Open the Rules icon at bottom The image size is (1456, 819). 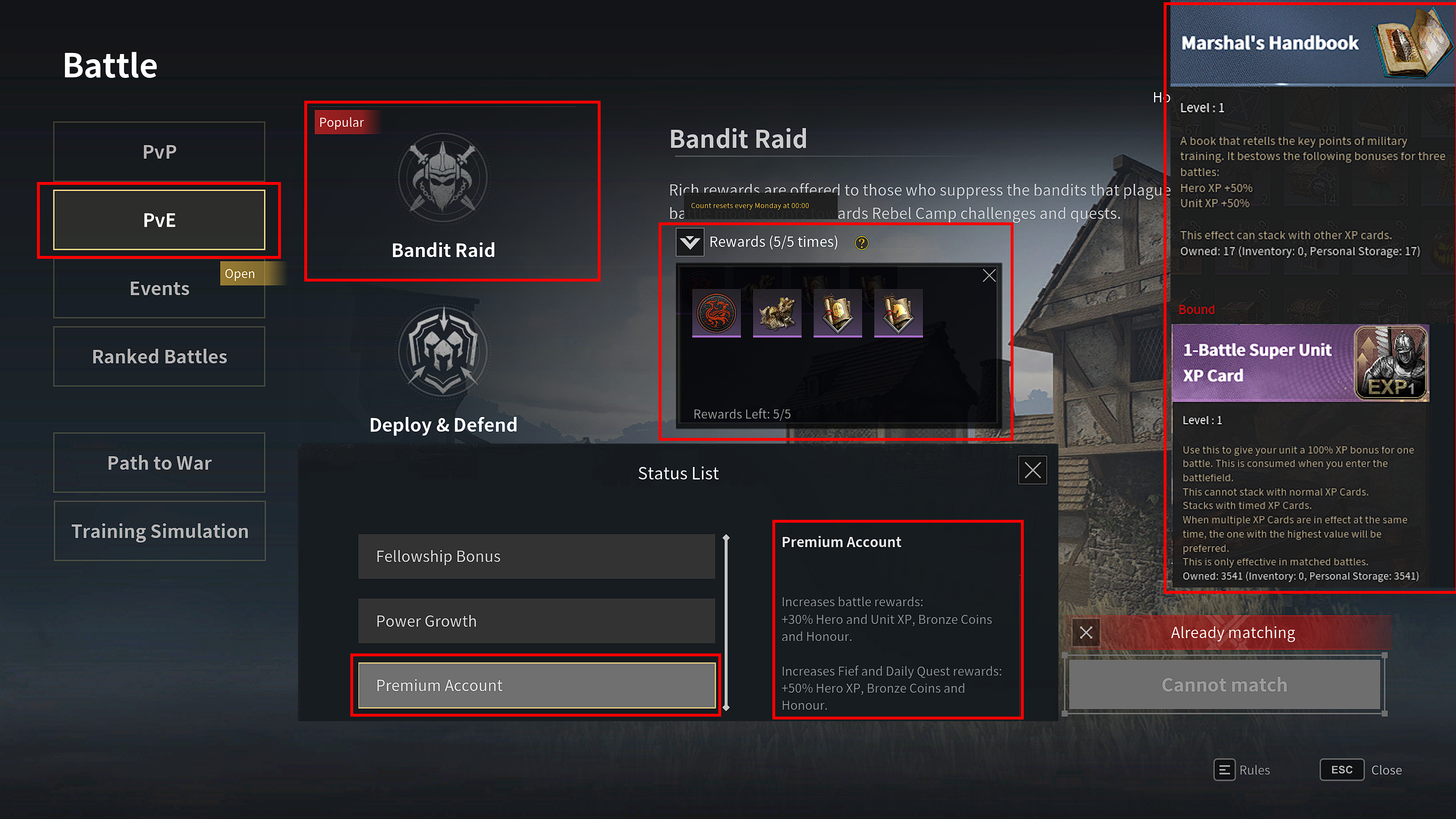point(1224,770)
